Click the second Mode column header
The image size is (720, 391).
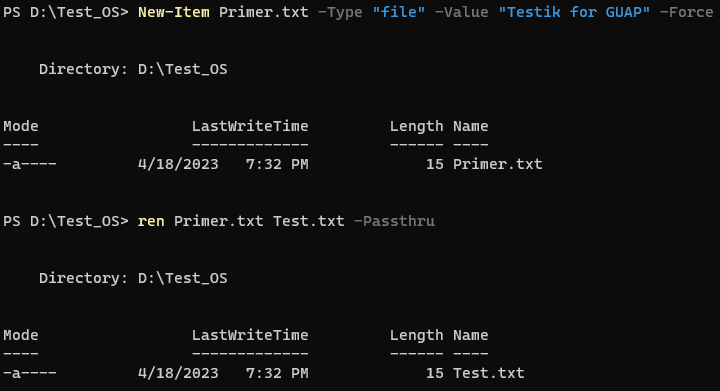(x=21, y=335)
